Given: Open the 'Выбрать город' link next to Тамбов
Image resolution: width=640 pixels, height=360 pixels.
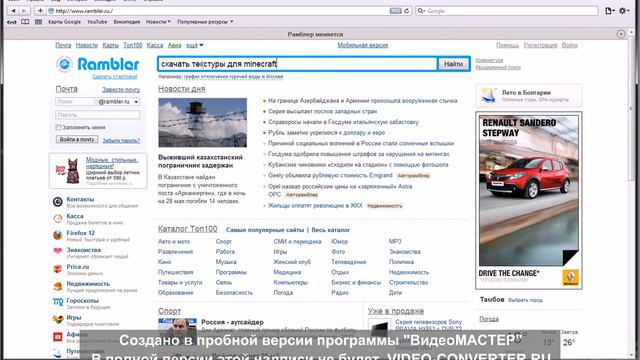Looking at the screenshot, I should 525,300.
